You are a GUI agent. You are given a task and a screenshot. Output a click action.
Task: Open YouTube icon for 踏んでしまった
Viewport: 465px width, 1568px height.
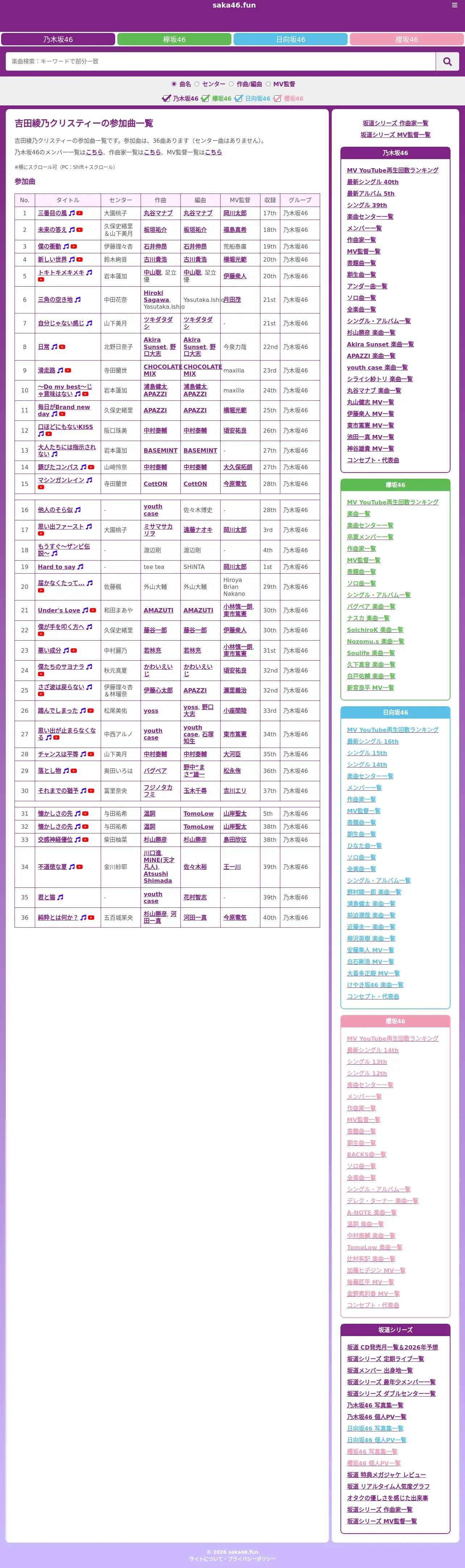[x=91, y=711]
